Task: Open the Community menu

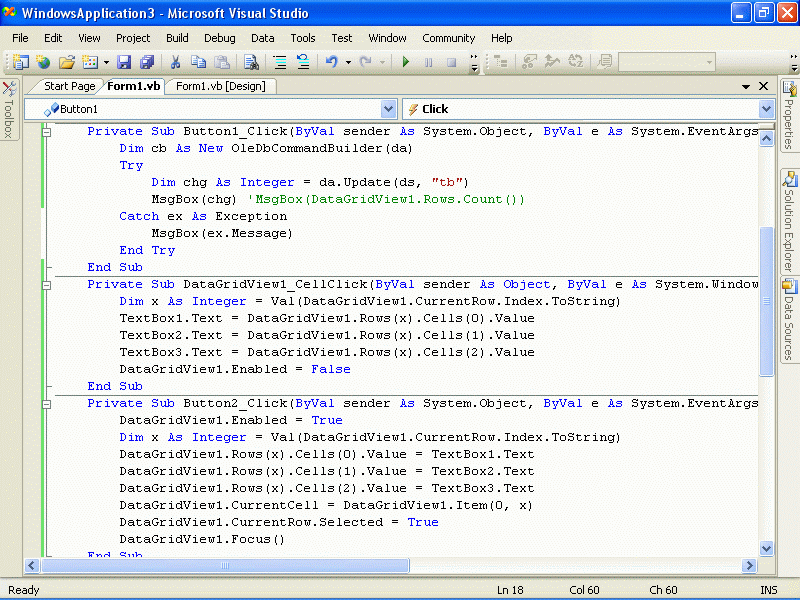Action: (x=448, y=38)
